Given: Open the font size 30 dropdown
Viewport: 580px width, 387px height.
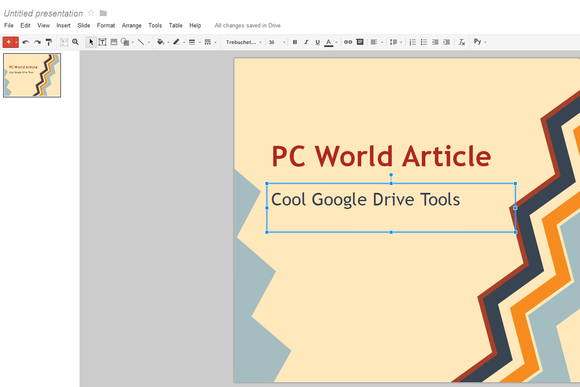Looking at the screenshot, I should pyautogui.click(x=277, y=42).
